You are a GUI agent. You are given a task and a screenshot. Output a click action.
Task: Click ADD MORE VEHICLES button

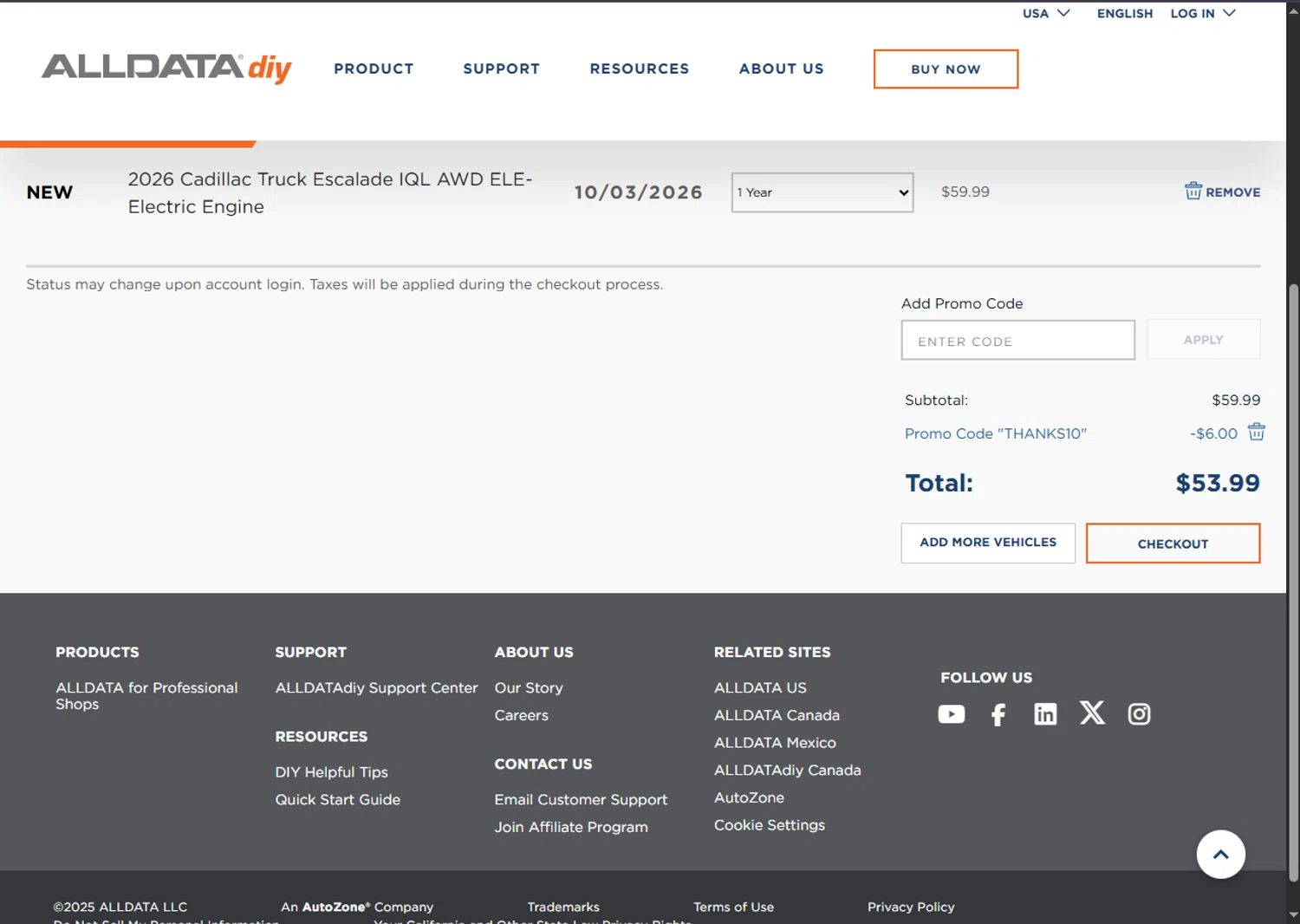pyautogui.click(x=988, y=543)
